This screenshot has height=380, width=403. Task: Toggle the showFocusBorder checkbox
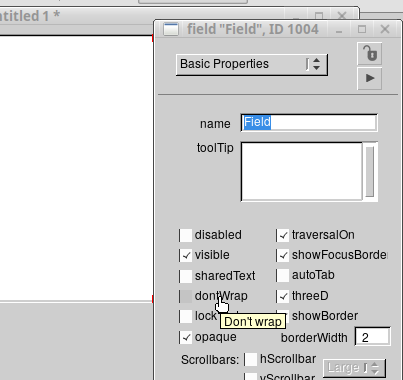point(283,256)
